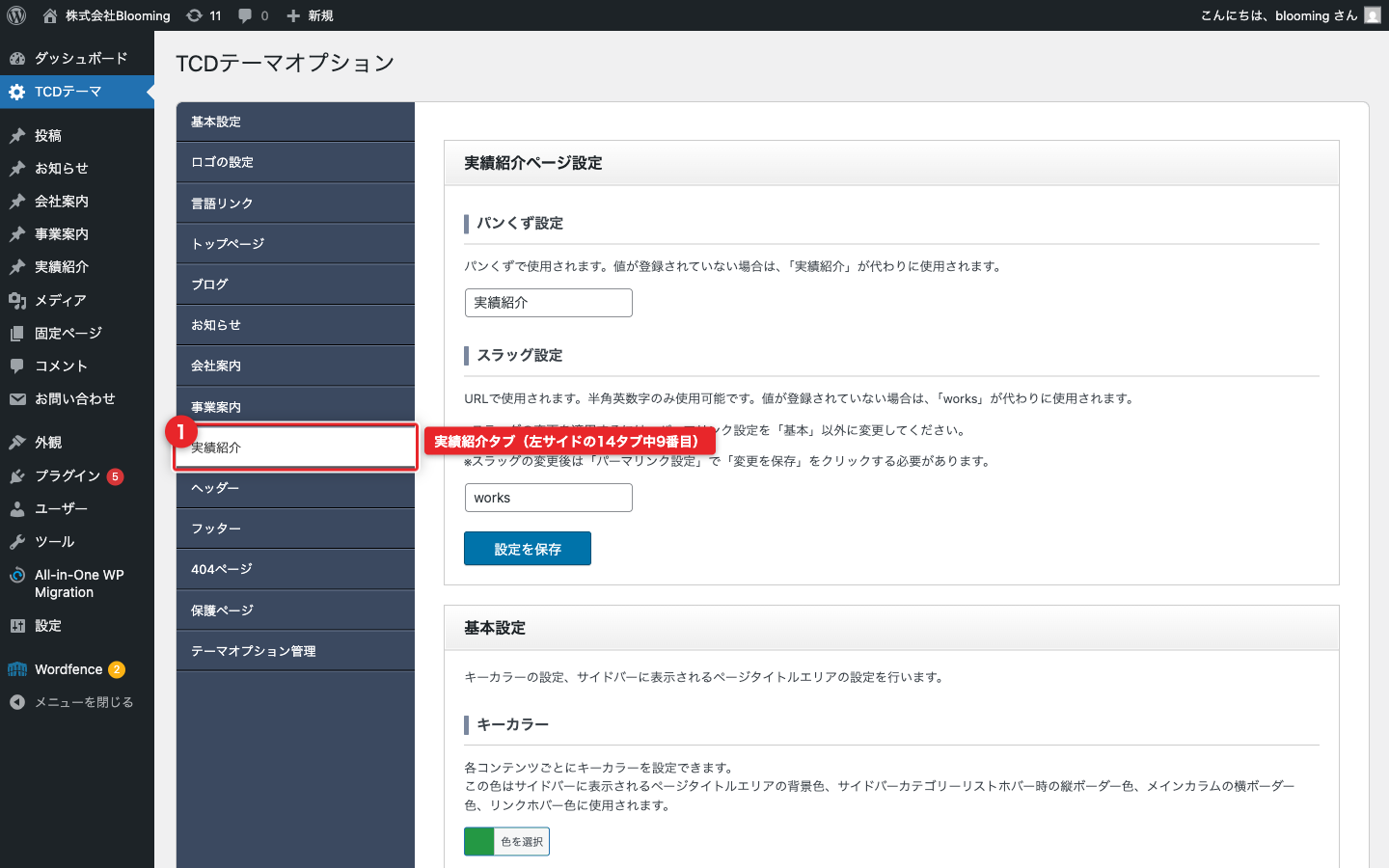Image resolution: width=1389 pixels, height=868 pixels.
Task: Select the トップページ tab
Action: point(295,244)
